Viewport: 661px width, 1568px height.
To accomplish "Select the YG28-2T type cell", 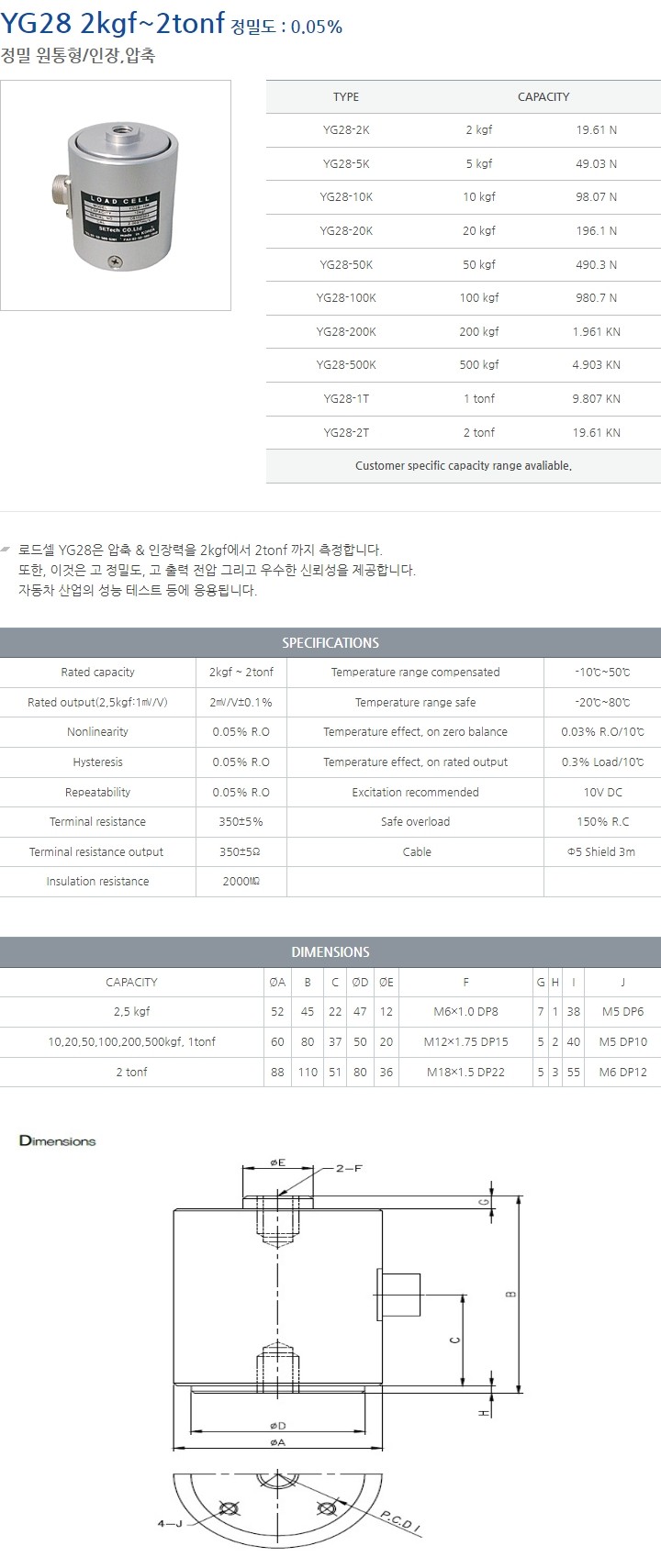I will coord(346,433).
